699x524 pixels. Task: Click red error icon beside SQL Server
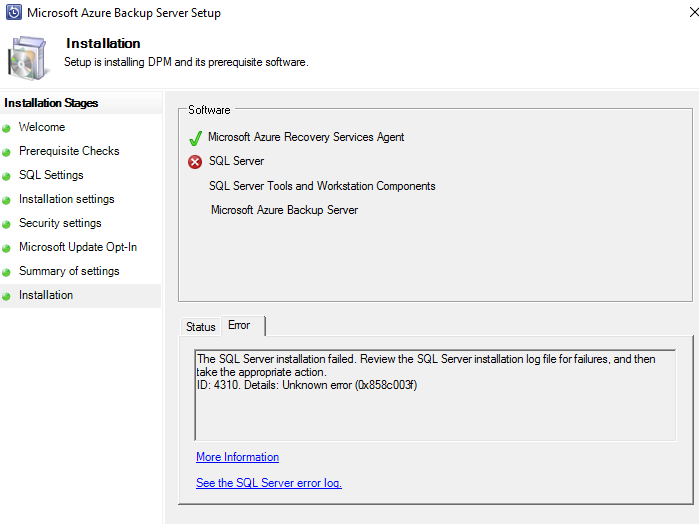(195, 161)
